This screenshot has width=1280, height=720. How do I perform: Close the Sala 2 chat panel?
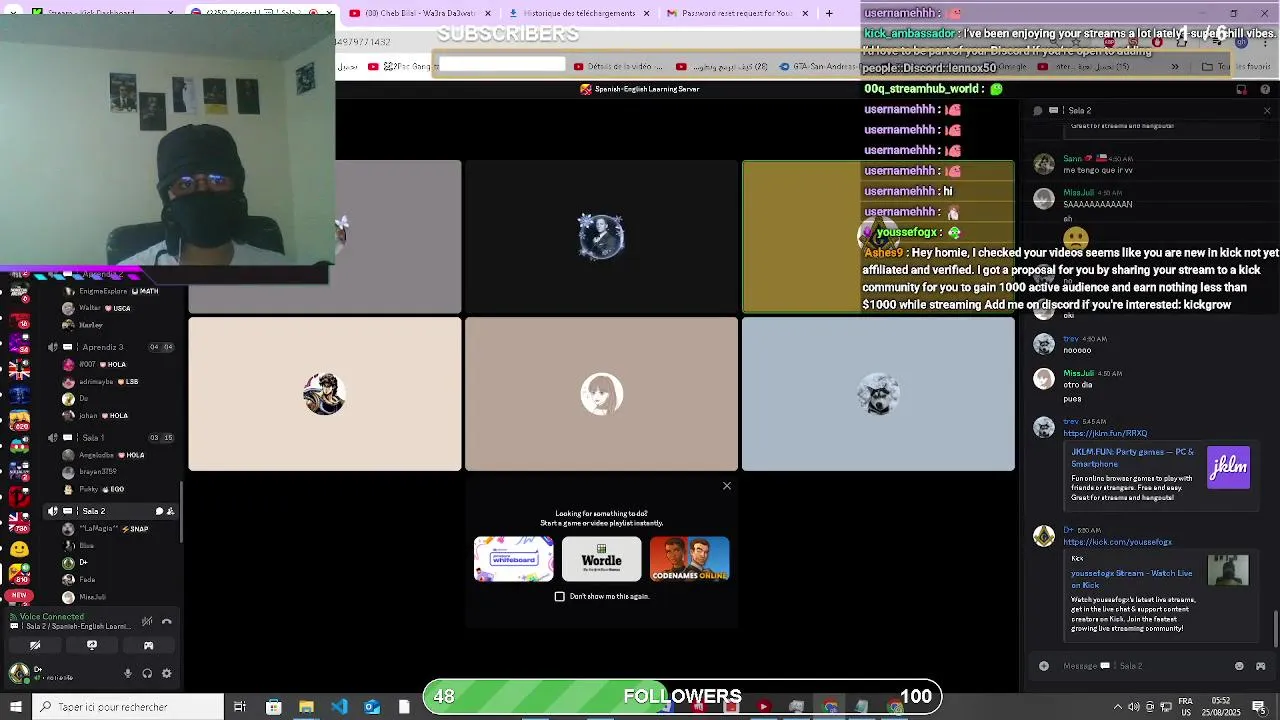click(1267, 110)
